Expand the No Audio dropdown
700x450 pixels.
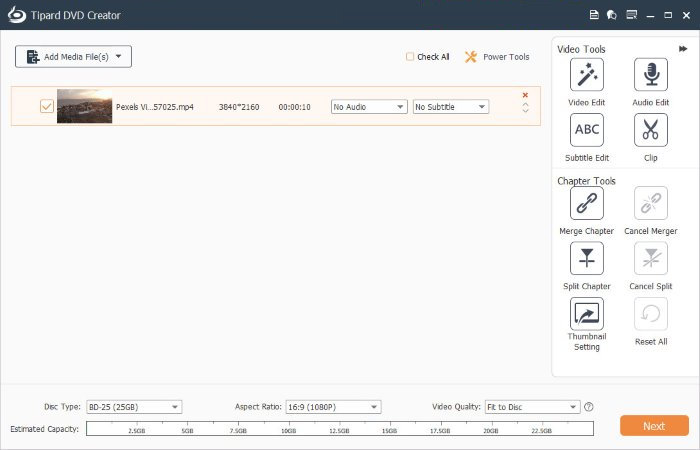(369, 107)
